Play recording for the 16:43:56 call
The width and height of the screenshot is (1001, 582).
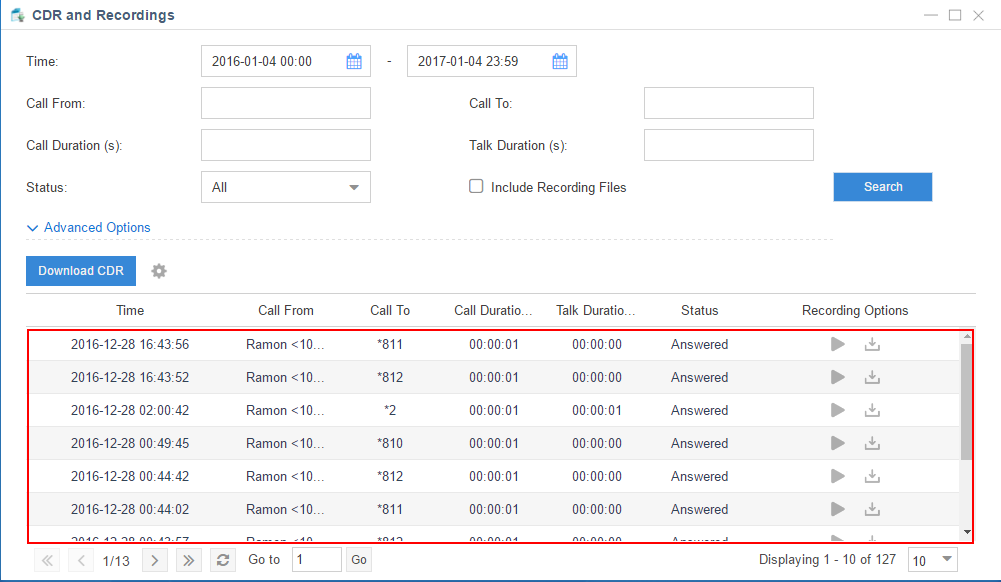pyautogui.click(x=838, y=344)
